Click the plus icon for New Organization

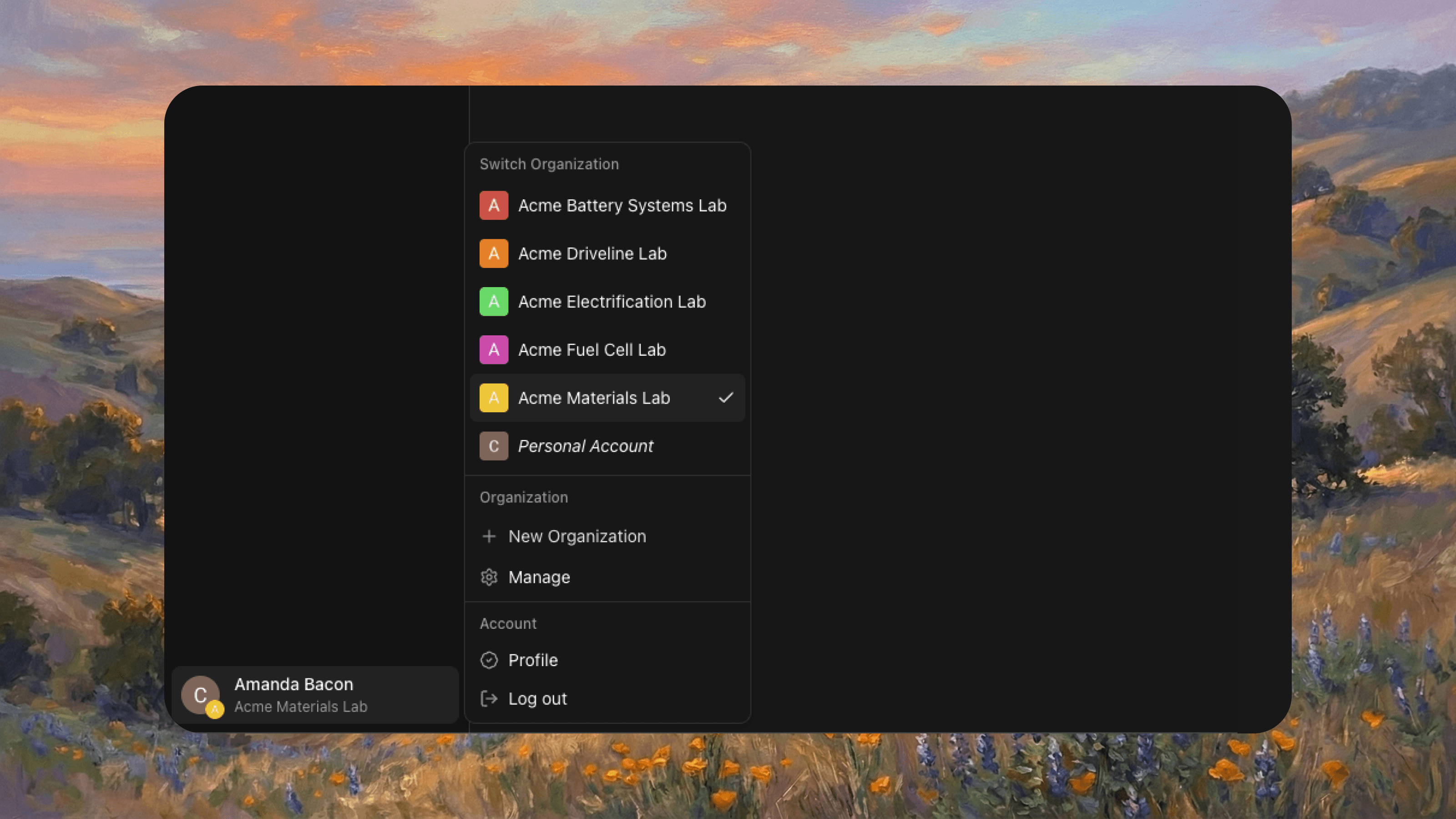tap(489, 536)
